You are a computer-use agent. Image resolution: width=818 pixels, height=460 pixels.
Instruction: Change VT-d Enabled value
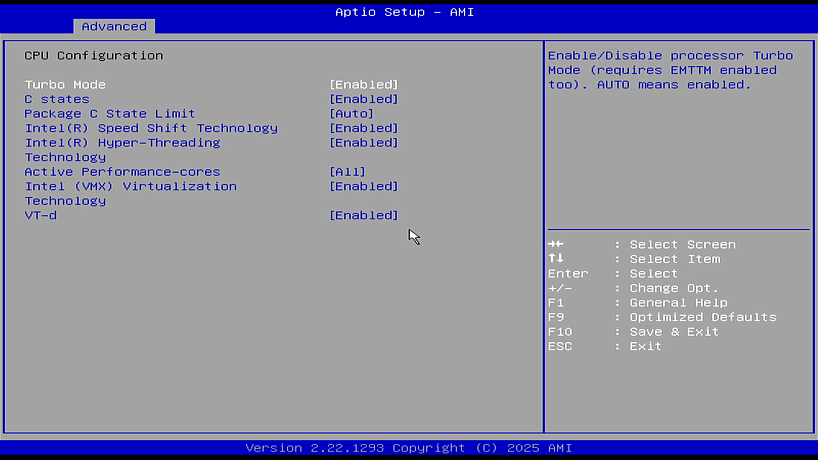click(x=364, y=215)
